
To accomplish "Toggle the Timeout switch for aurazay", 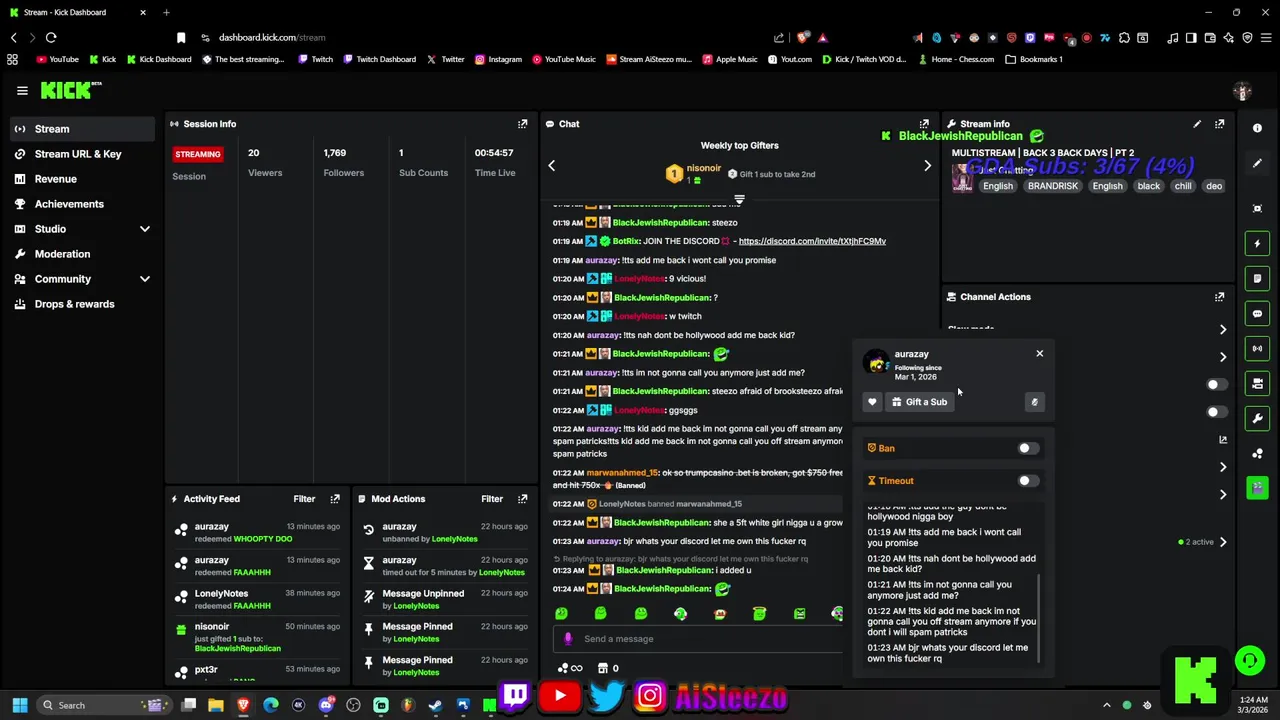I will pos(1027,481).
